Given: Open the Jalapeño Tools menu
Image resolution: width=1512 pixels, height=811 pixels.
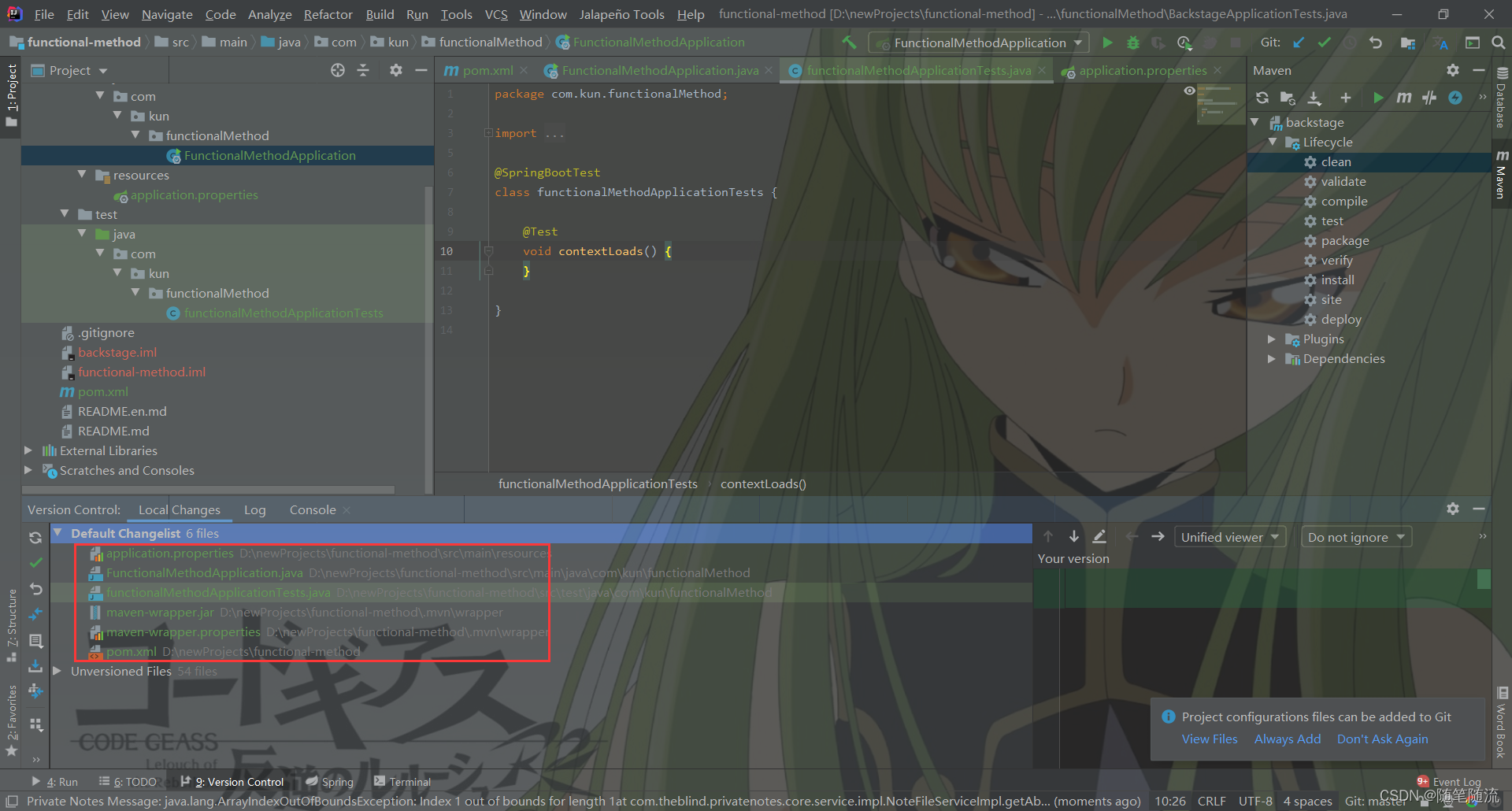Looking at the screenshot, I should (621, 14).
